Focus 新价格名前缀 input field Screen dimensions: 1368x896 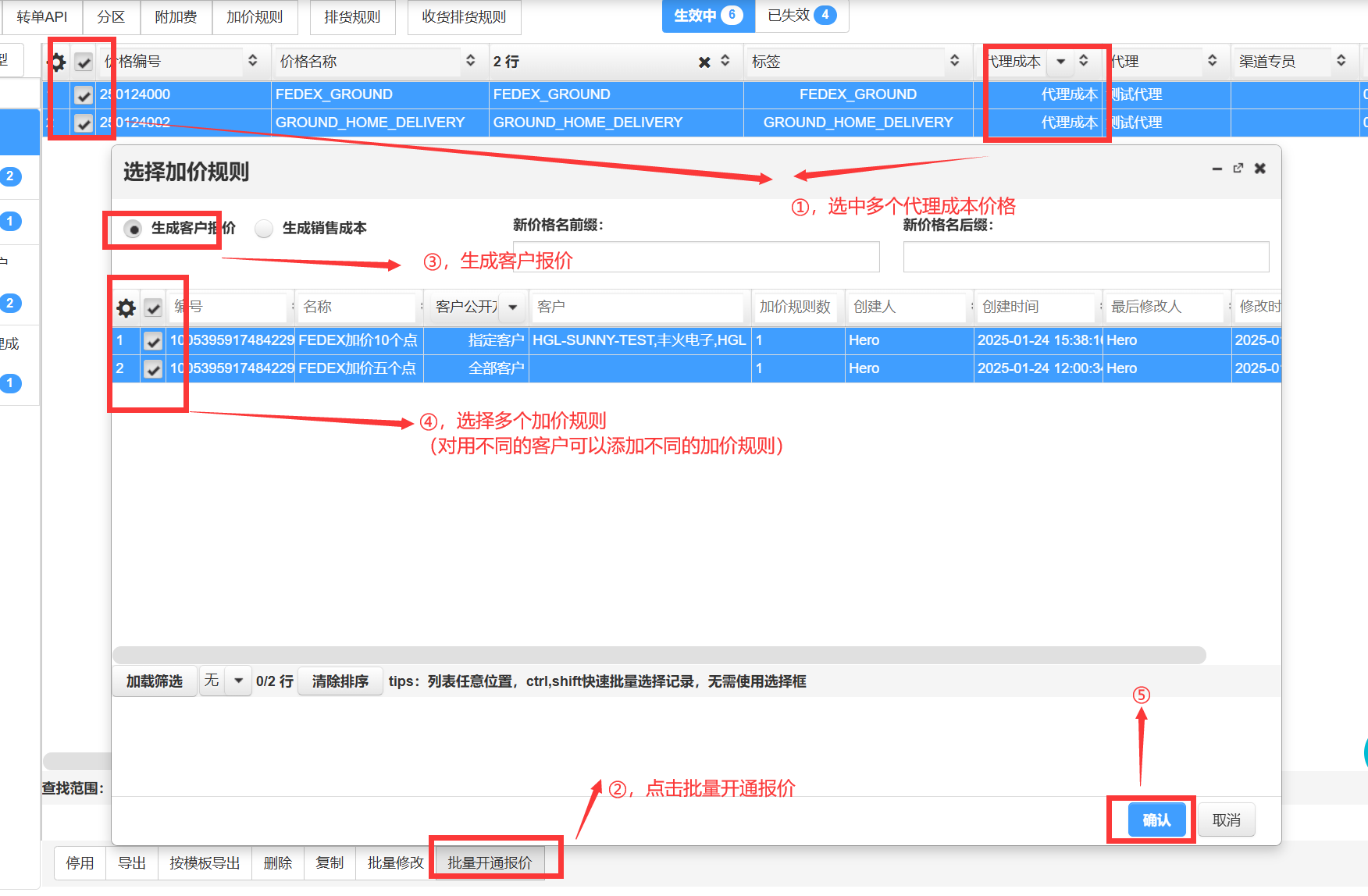pos(696,257)
